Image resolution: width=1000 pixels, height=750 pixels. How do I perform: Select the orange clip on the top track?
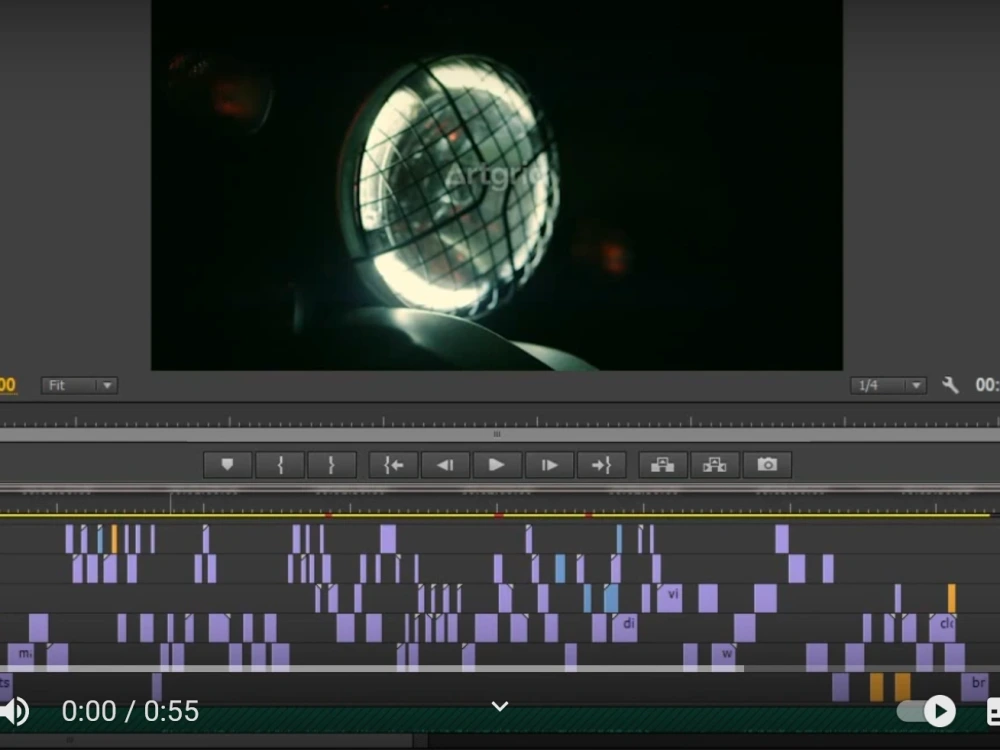point(114,539)
